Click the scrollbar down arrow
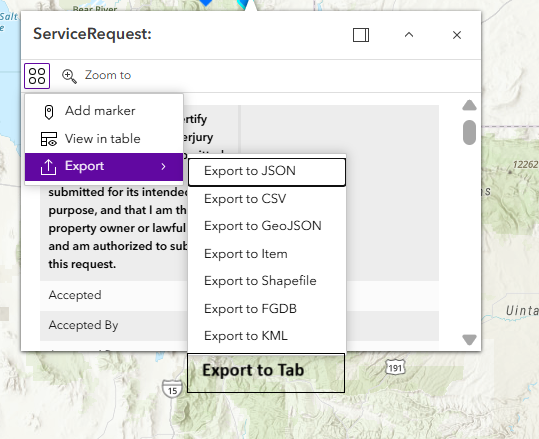 pyautogui.click(x=469, y=340)
